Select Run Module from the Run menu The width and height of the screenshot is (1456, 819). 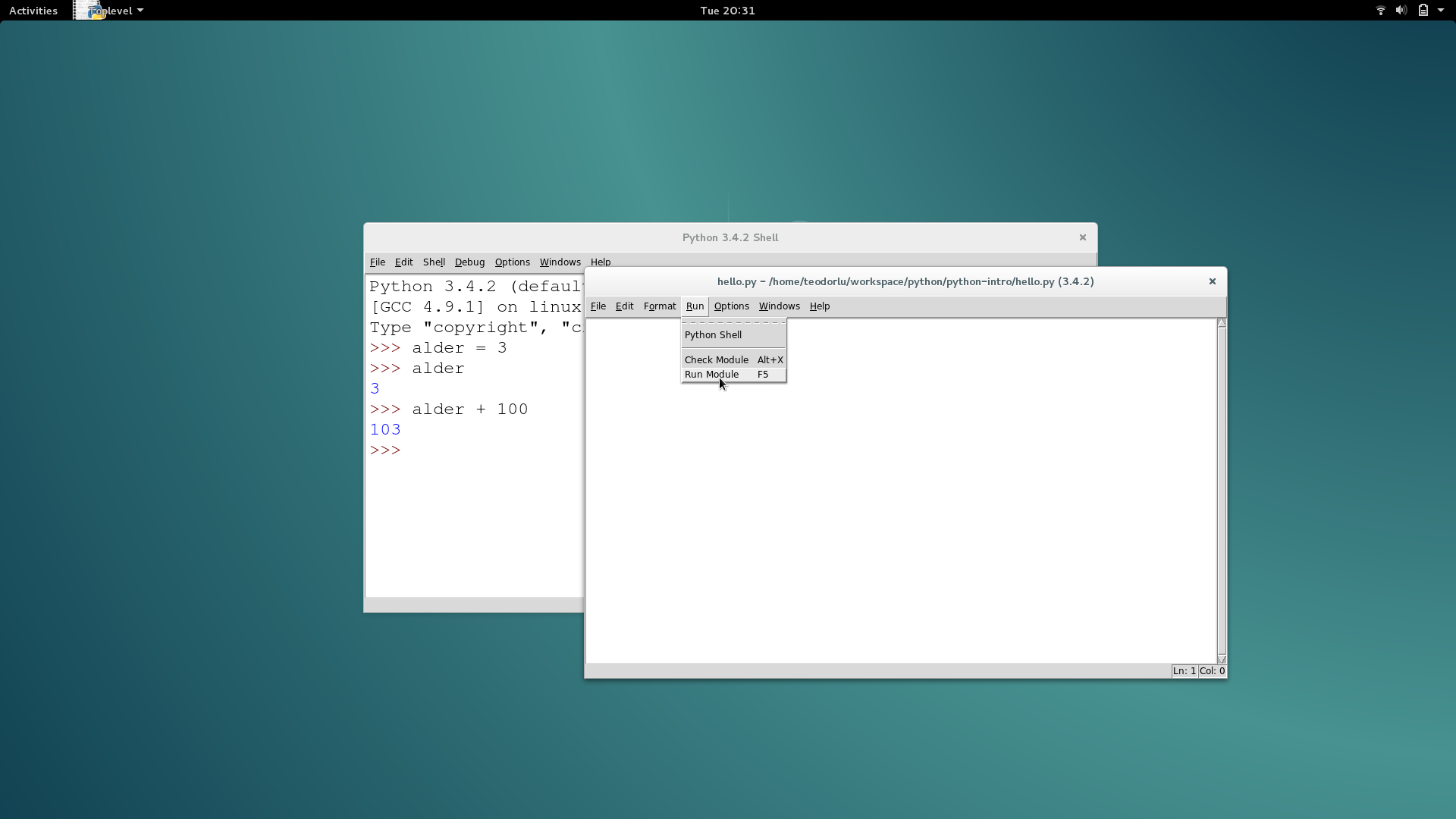712,375
